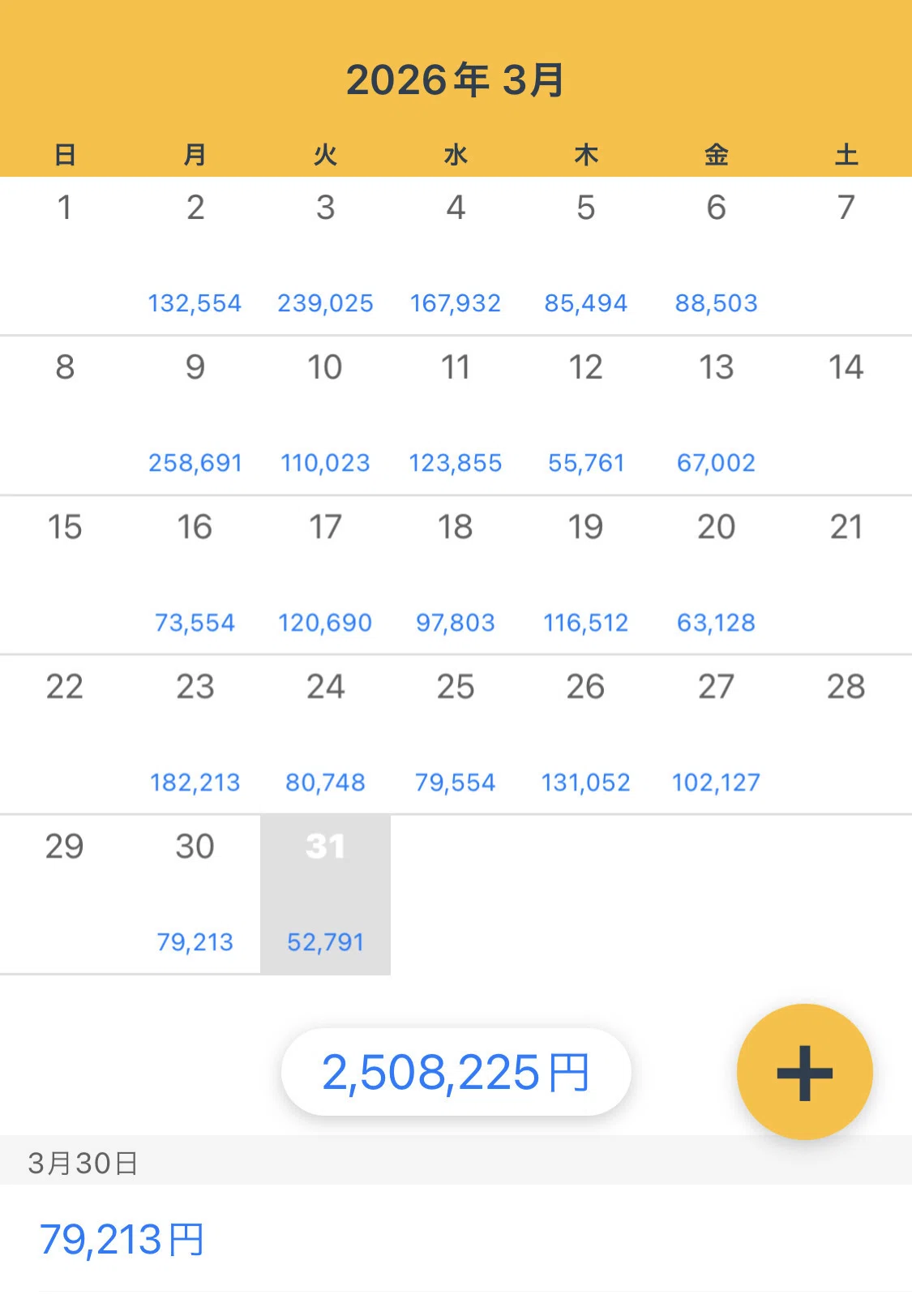912x1316 pixels.
Task: Select day 19 with 116,512
Action: coord(586,575)
